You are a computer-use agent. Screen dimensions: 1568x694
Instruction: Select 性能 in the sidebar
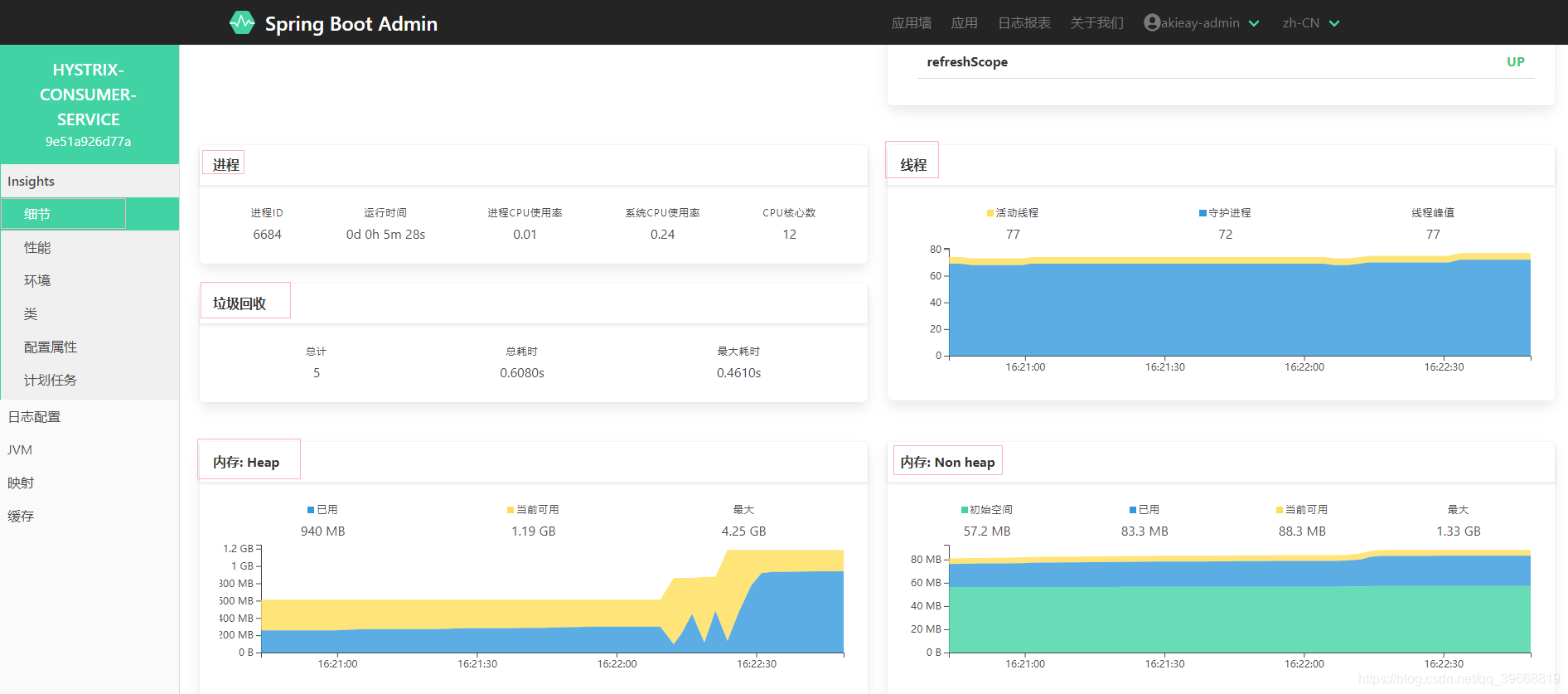click(90, 247)
